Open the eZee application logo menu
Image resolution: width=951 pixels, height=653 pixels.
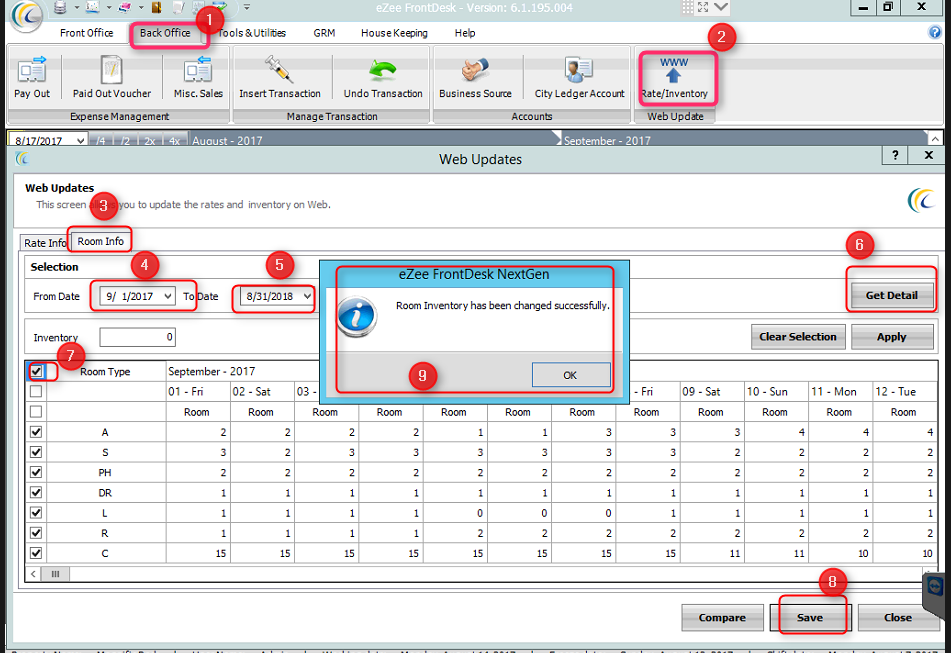pyautogui.click(x=27, y=15)
